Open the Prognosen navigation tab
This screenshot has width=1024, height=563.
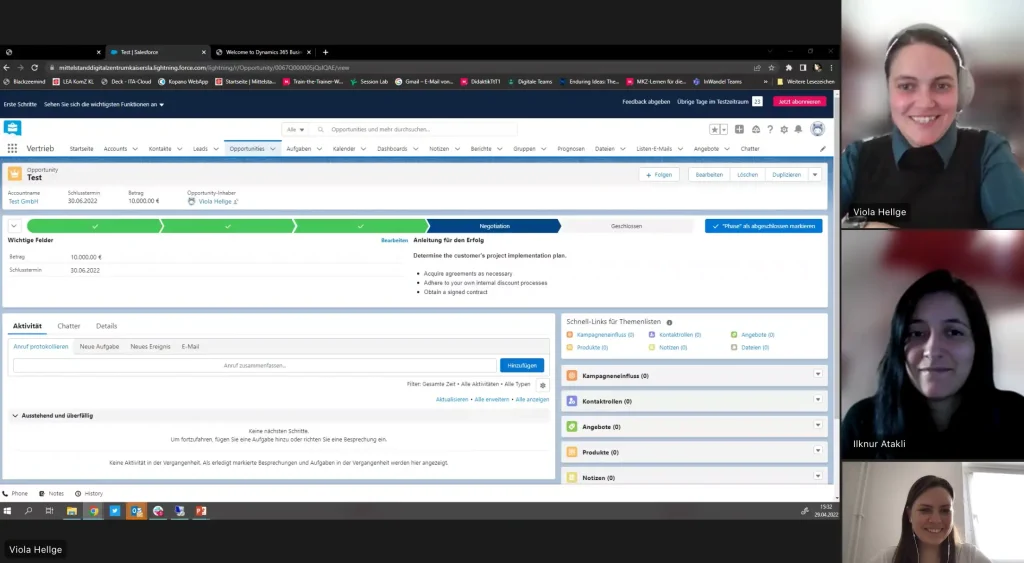[571, 149]
